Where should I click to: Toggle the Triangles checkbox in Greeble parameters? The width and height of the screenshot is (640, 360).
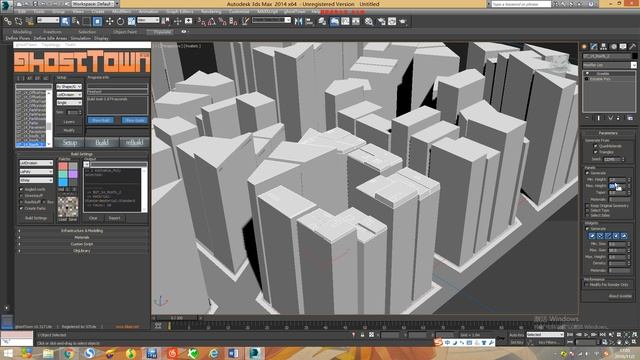tap(596, 152)
